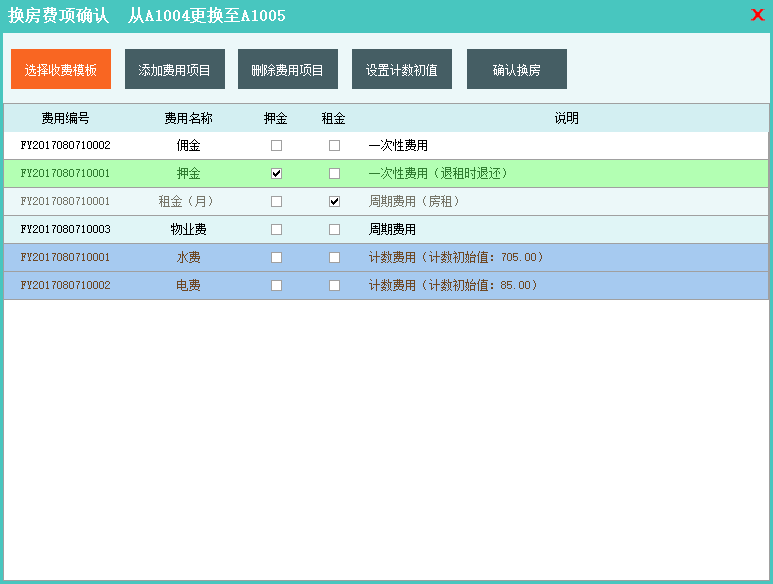Uncheck 租金 checkbox for 租金（月）row
This screenshot has height=584, width=773.
point(334,202)
